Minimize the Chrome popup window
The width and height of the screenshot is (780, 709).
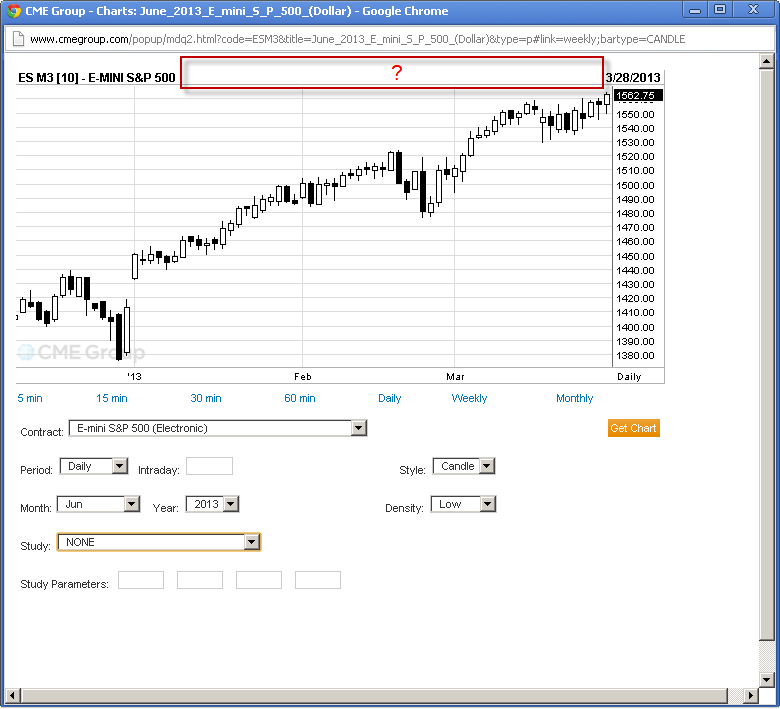coord(695,10)
